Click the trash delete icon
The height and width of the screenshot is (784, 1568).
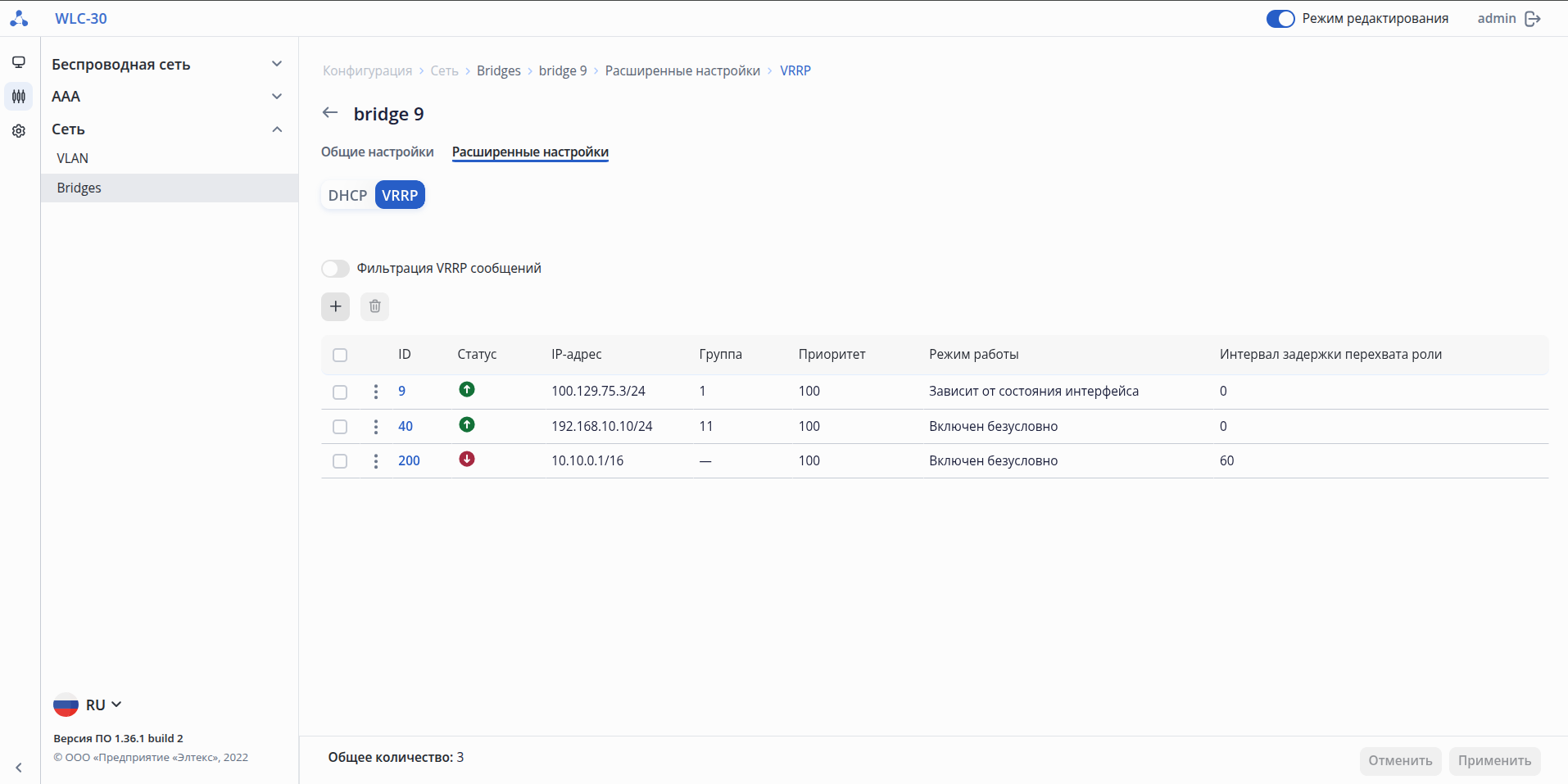(x=374, y=306)
